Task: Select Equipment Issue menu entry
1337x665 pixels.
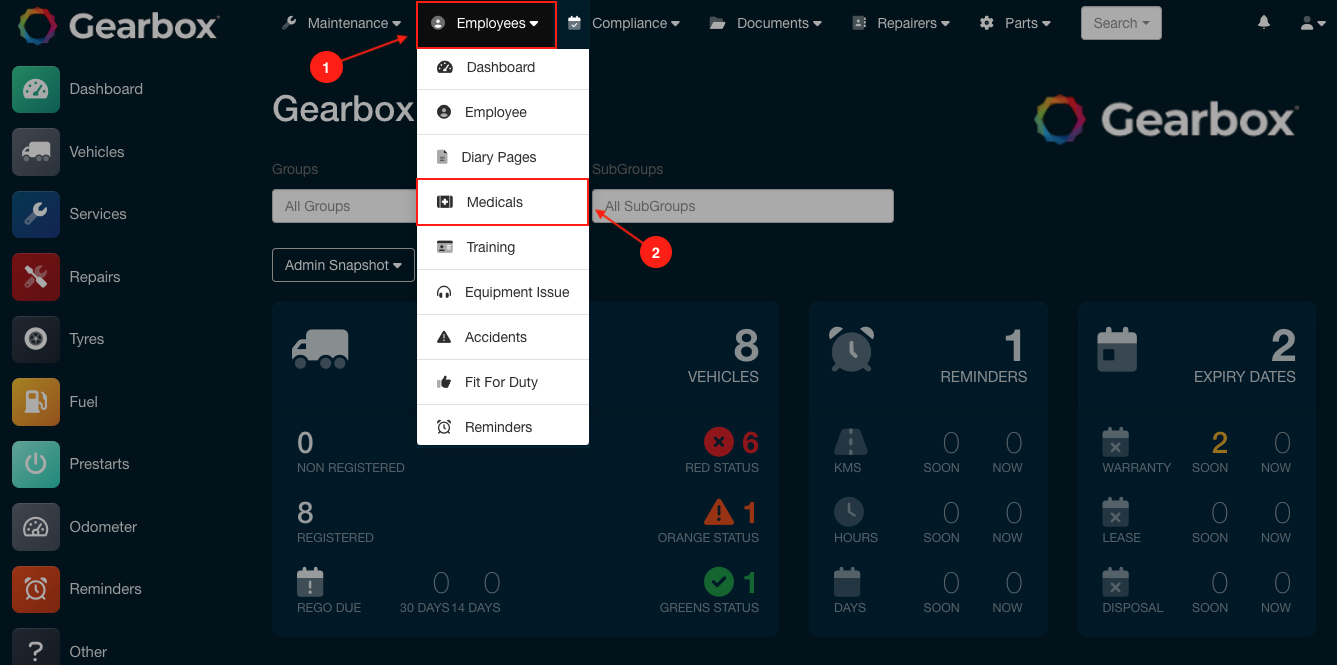Action: point(503,292)
